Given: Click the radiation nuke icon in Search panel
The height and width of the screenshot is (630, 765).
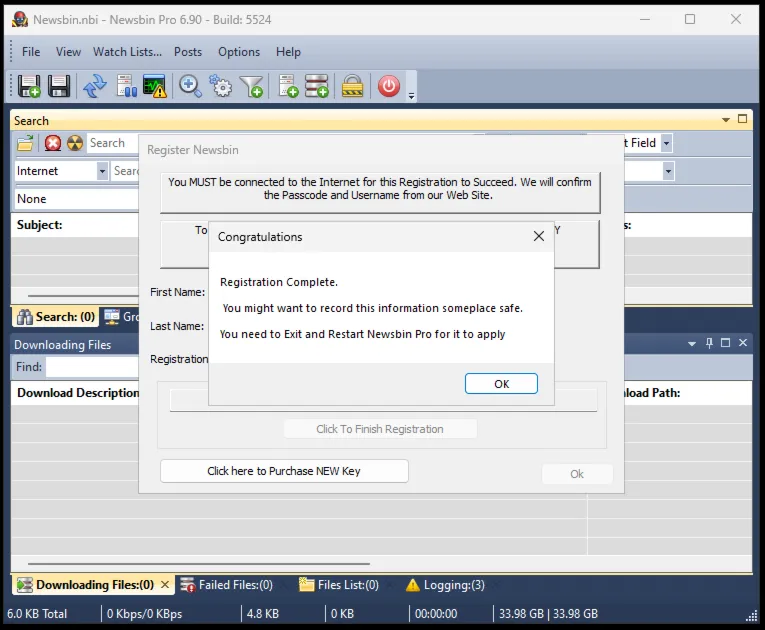Looking at the screenshot, I should pos(75,143).
